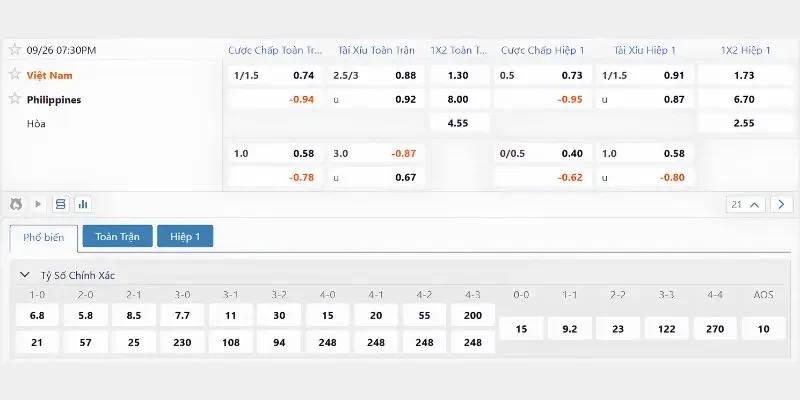Bet reverse score odds 94 under 3-2
800x400 pixels.
279,342
